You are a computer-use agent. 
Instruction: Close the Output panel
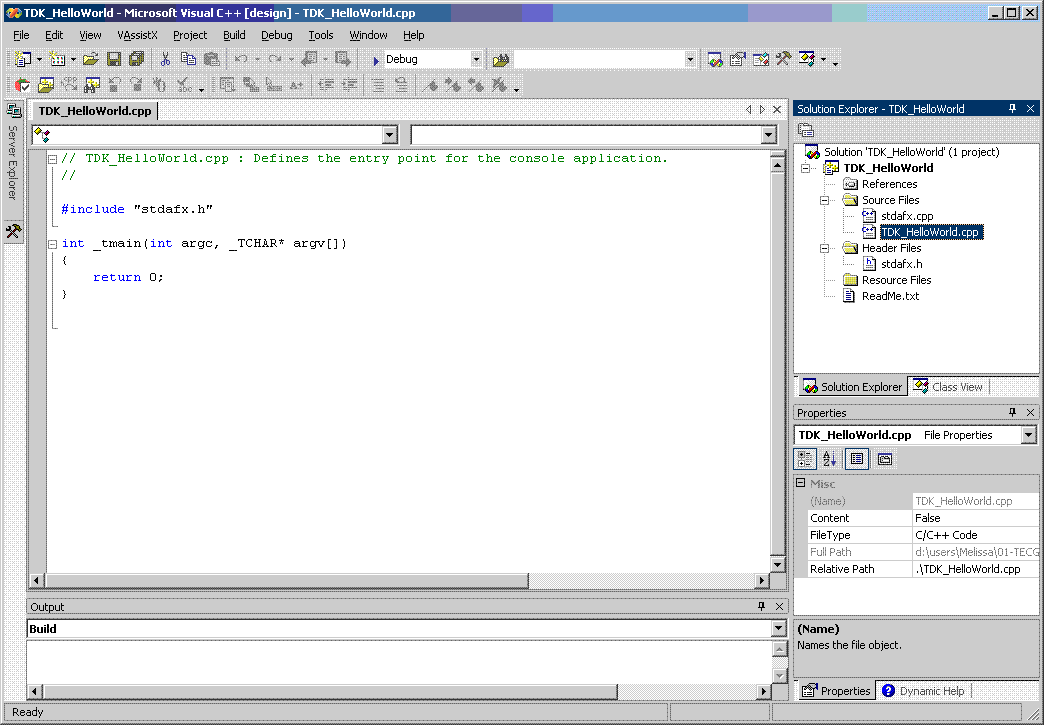coord(779,606)
